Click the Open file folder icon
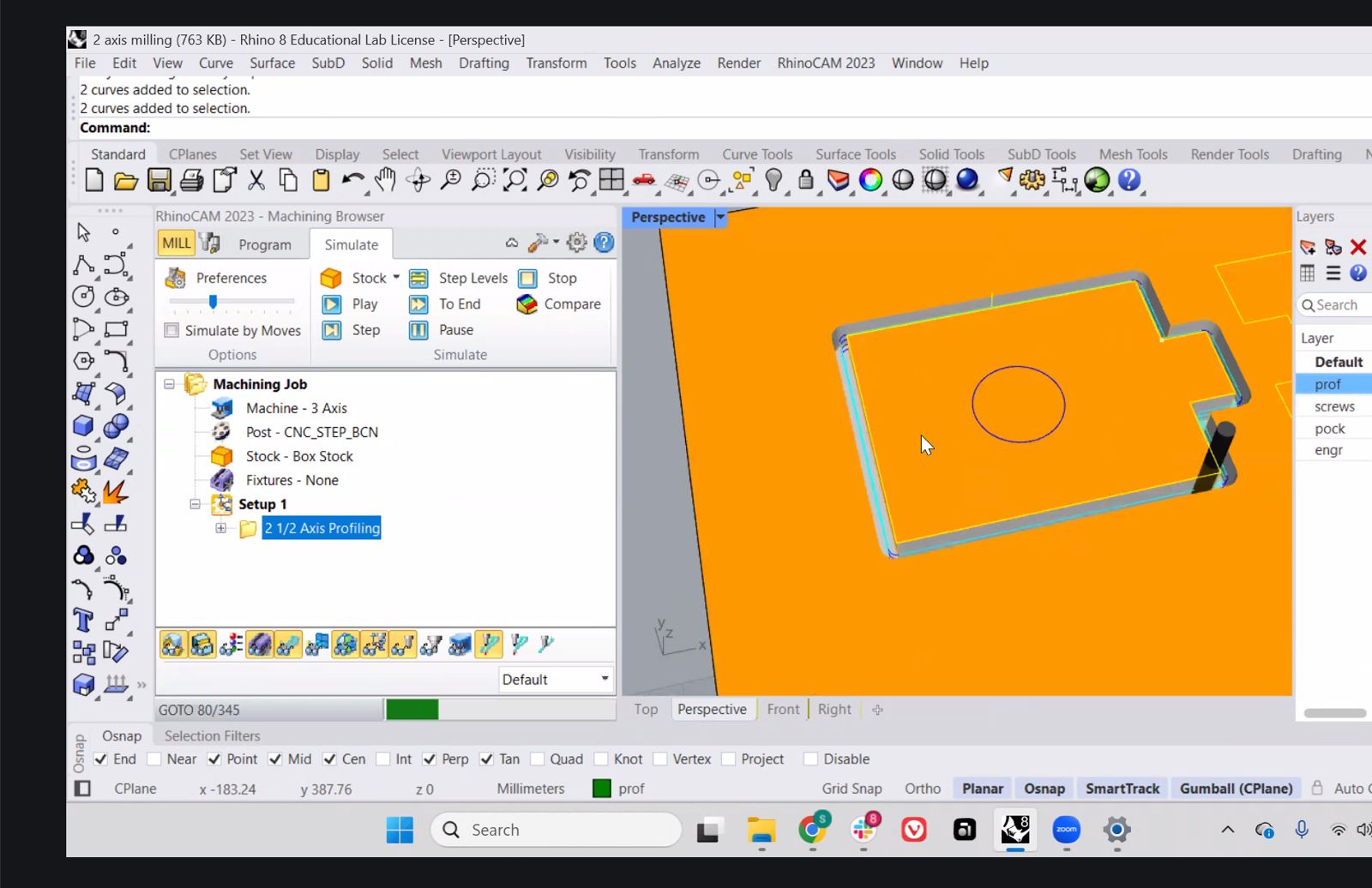 pyautogui.click(x=126, y=180)
